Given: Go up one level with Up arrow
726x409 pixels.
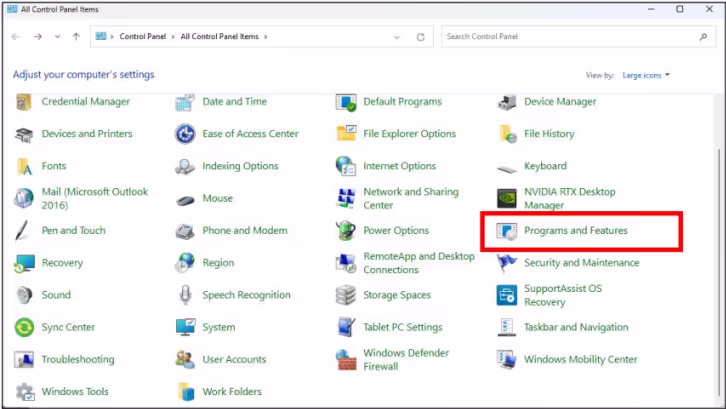Looking at the screenshot, I should pyautogui.click(x=76, y=37).
